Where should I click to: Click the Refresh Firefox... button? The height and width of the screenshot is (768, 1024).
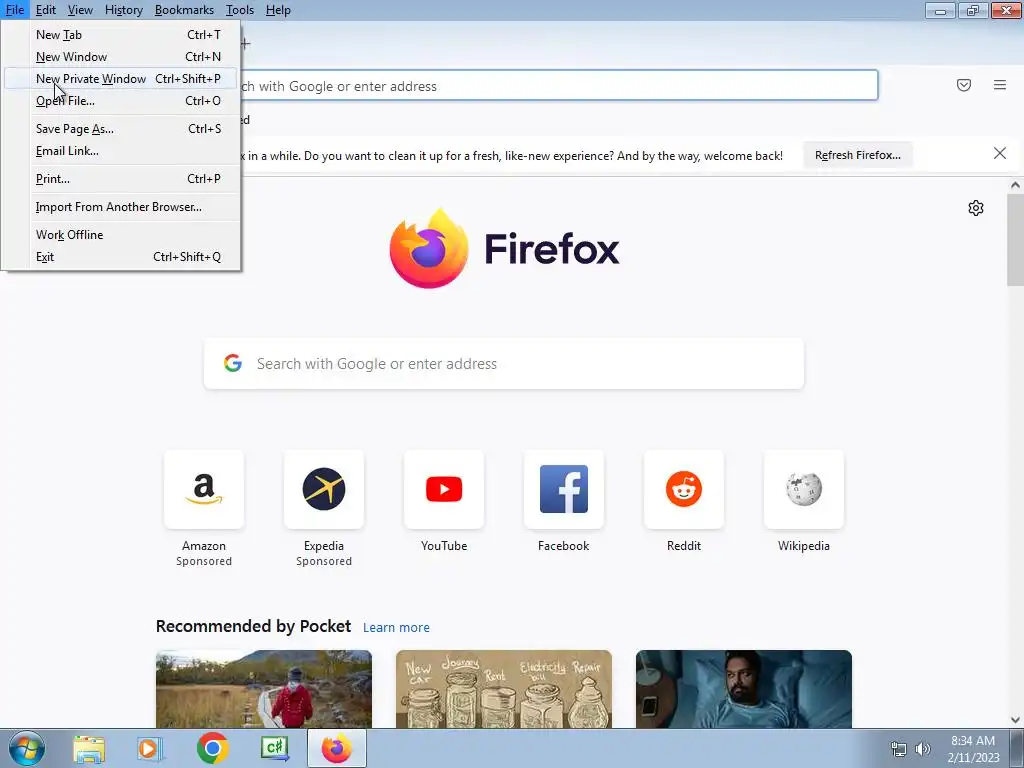[857, 155]
